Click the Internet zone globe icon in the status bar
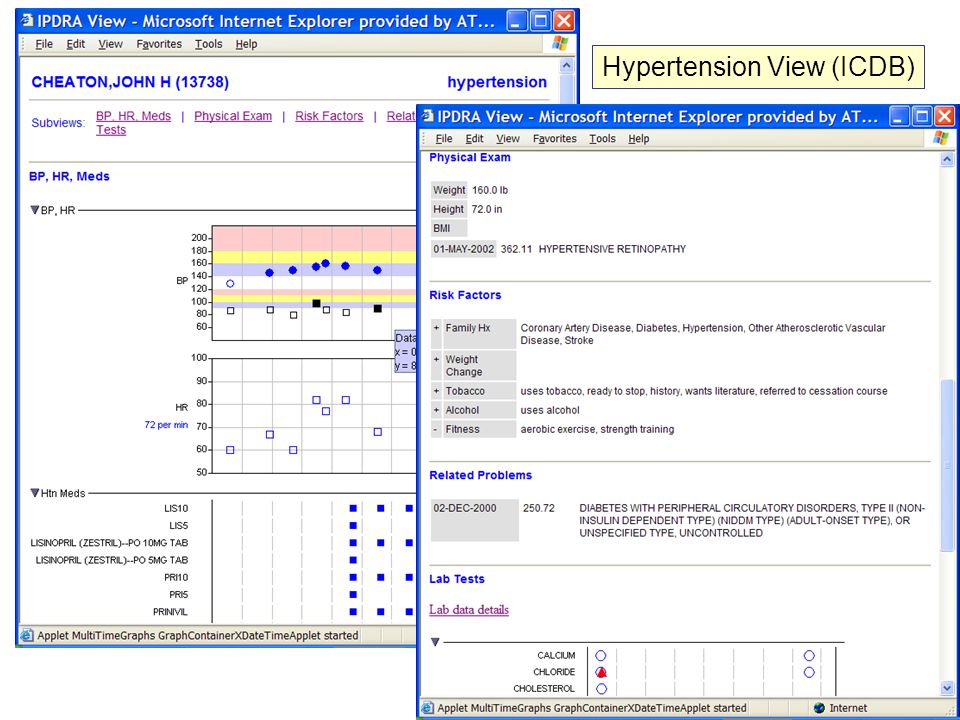960x720 pixels. [x=819, y=708]
